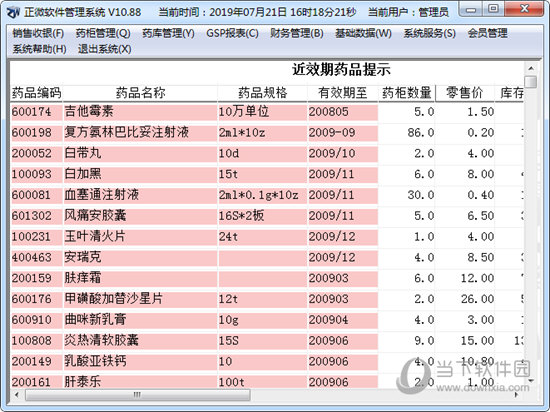The image size is (550, 412).
Task: Click the 药柜数量 column header
Action: (407, 93)
